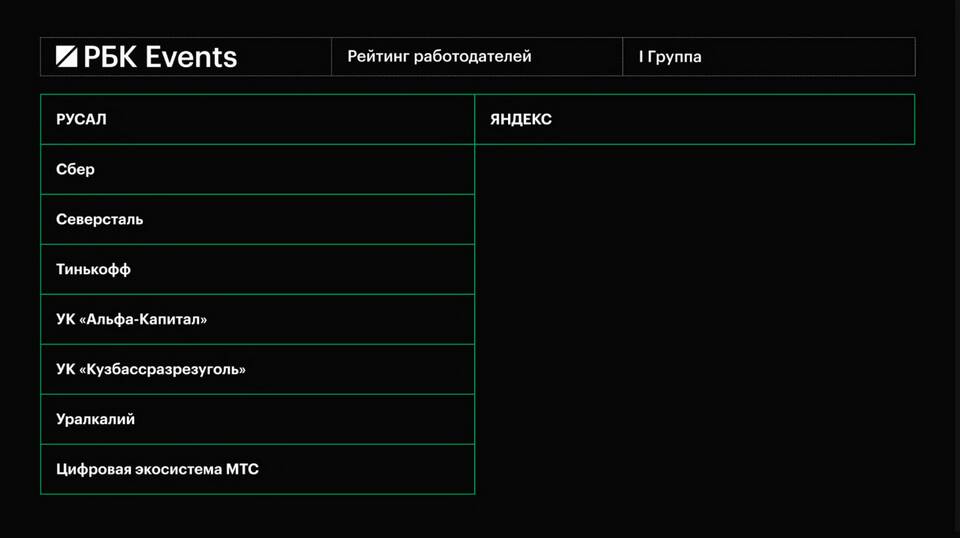Click the РБК letters in the logo
Viewport: 960px width, 538px height.
point(111,57)
